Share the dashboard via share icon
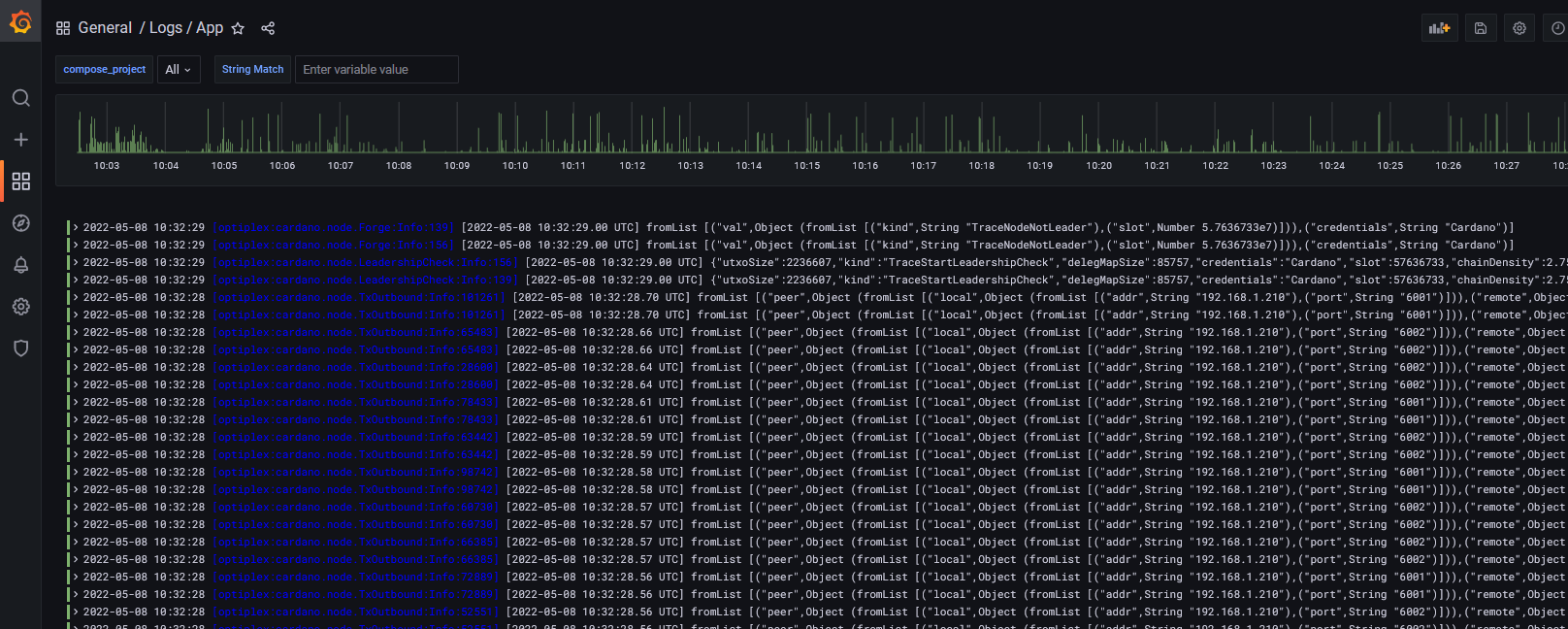The image size is (1568, 629). (268, 28)
